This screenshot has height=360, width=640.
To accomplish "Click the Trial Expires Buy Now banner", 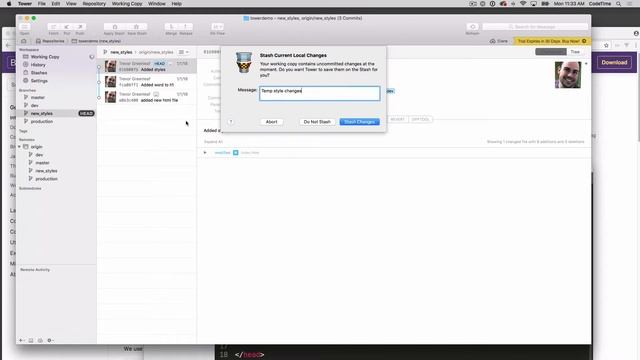I will pyautogui.click(x=551, y=41).
